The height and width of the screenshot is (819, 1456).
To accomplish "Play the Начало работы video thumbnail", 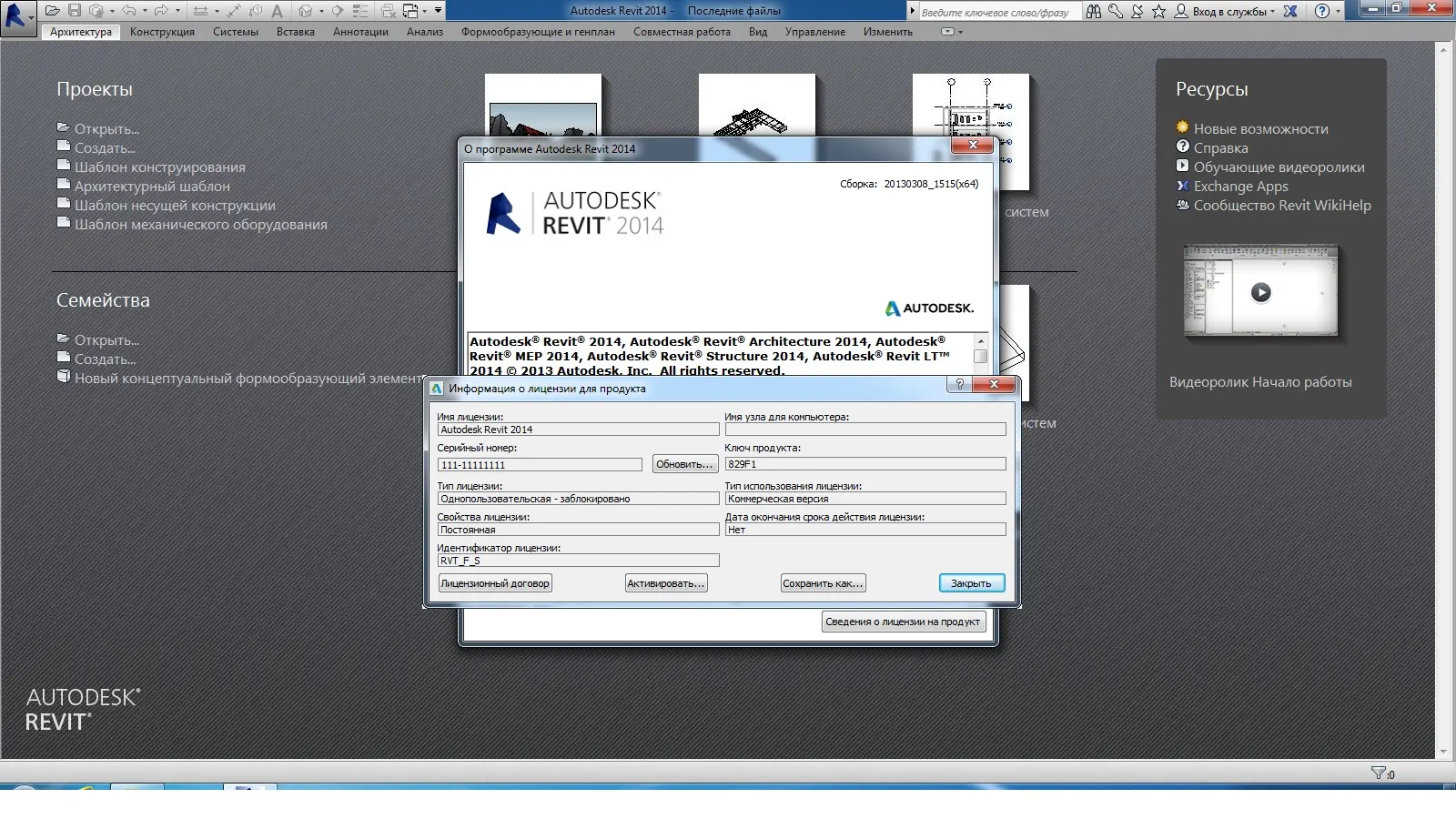I will (1260, 292).
